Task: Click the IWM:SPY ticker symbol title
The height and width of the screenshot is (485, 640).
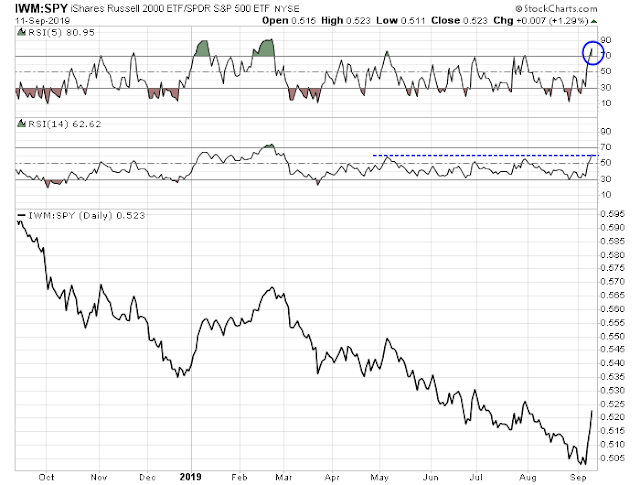Action: 41,8
